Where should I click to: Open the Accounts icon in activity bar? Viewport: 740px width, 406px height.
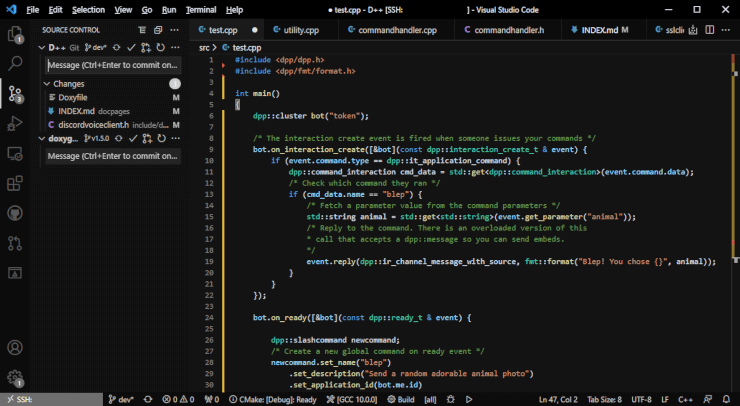[x=15, y=348]
